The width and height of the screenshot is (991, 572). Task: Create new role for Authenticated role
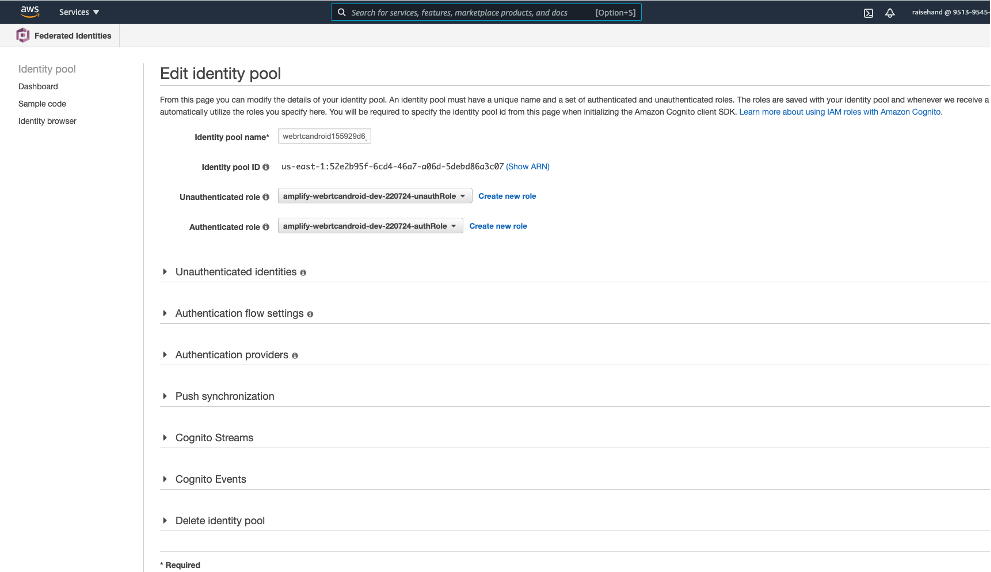[498, 226]
